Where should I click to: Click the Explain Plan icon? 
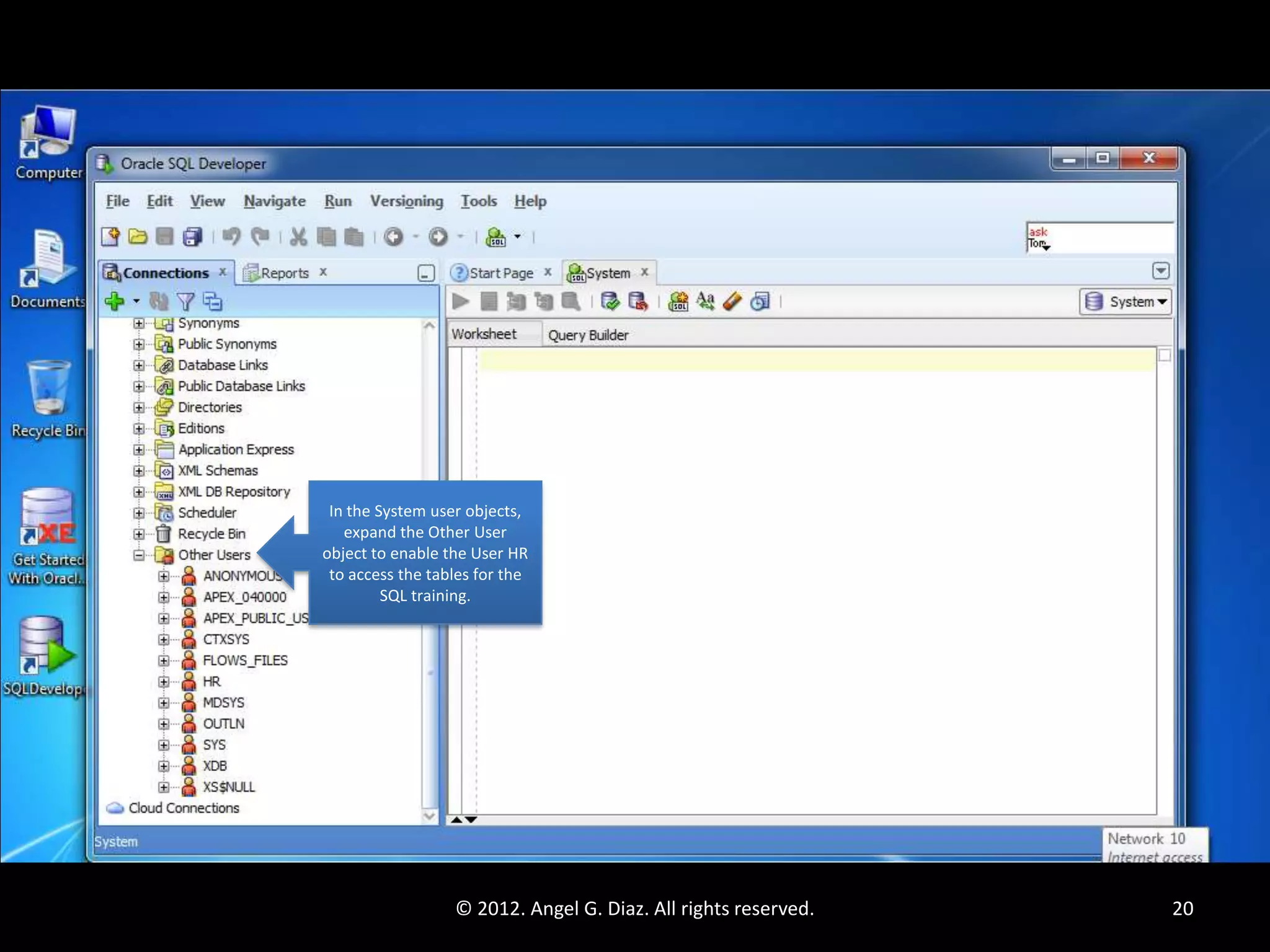(516, 302)
